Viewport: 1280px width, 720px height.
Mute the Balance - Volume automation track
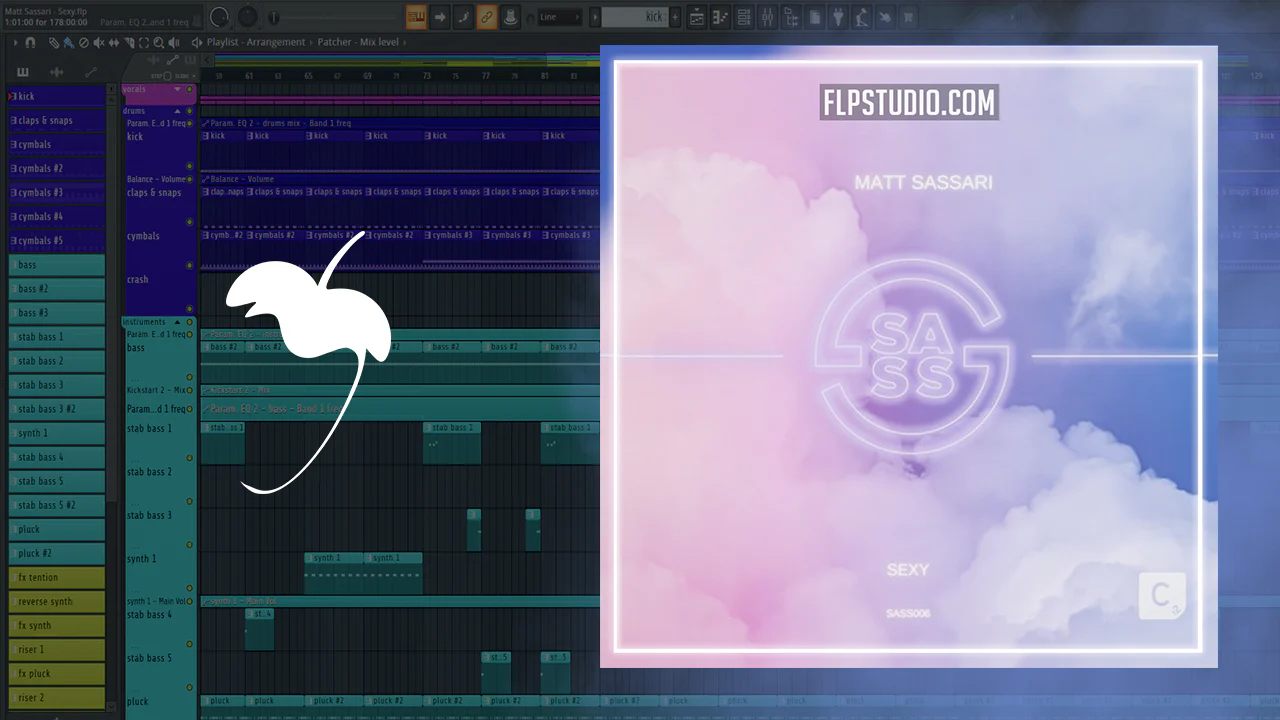coord(190,179)
